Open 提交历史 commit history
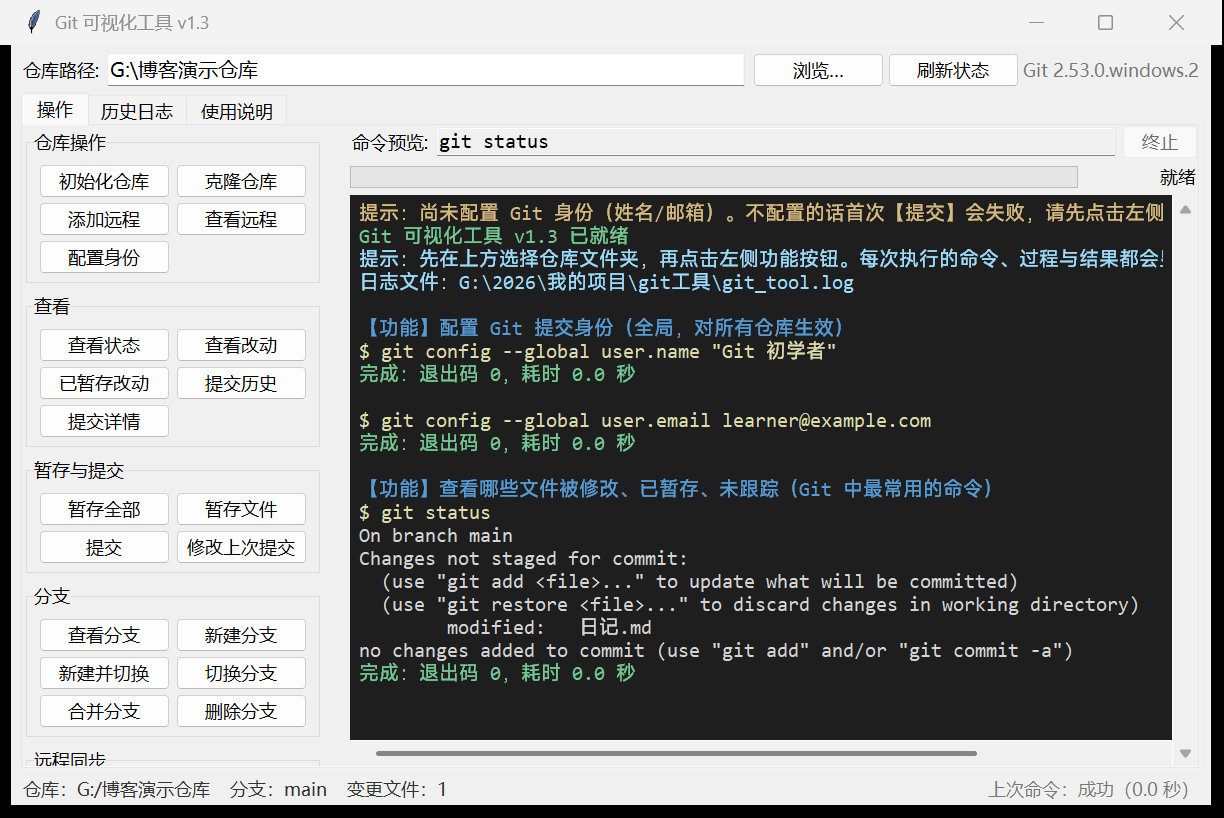 [241, 384]
